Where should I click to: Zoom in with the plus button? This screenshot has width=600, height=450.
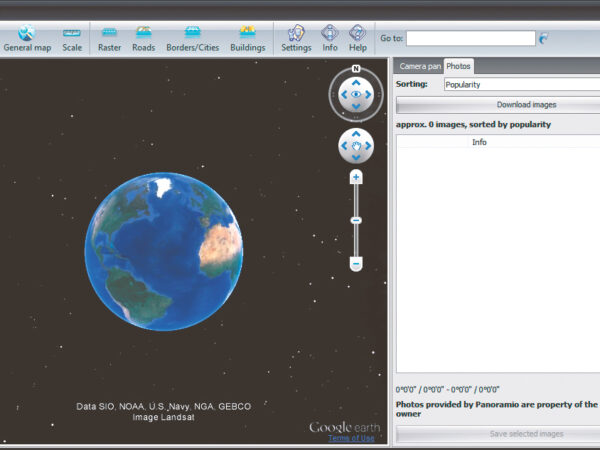[356, 177]
